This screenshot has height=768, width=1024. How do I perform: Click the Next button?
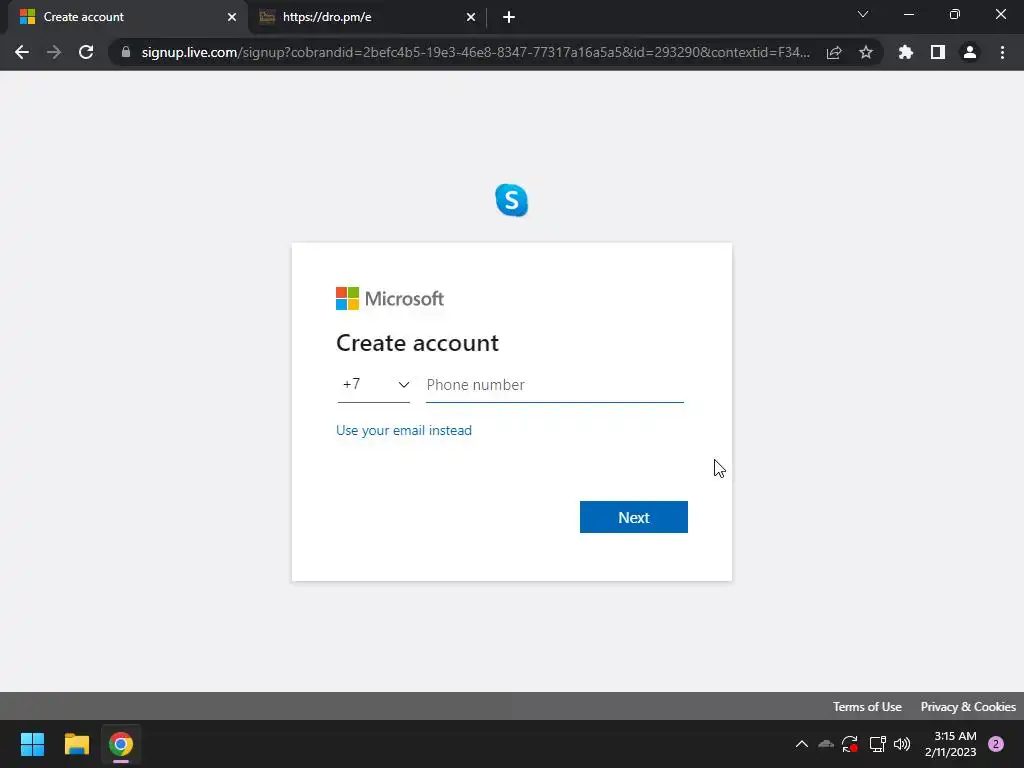coord(633,517)
